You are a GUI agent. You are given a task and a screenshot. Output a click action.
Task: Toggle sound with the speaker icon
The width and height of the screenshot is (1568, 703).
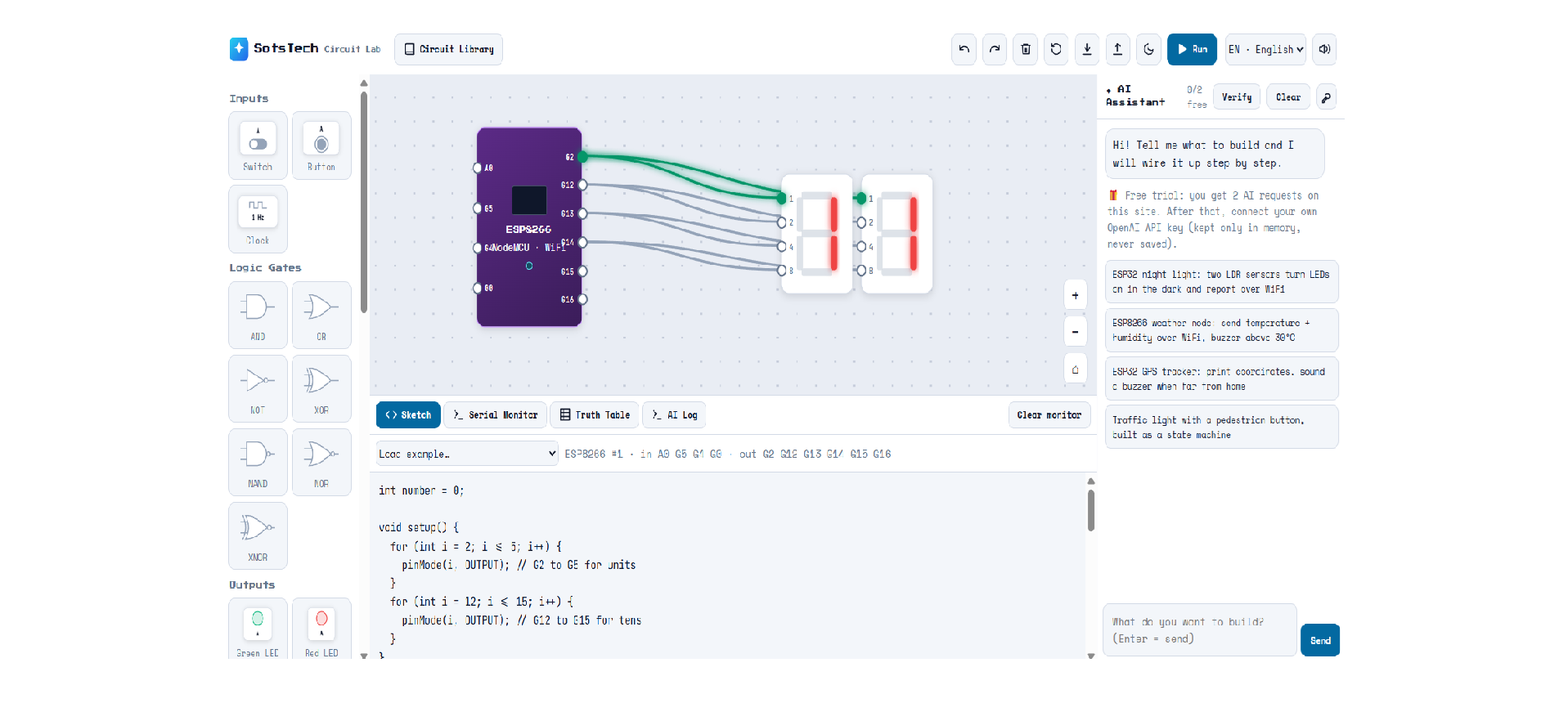pyautogui.click(x=1324, y=49)
